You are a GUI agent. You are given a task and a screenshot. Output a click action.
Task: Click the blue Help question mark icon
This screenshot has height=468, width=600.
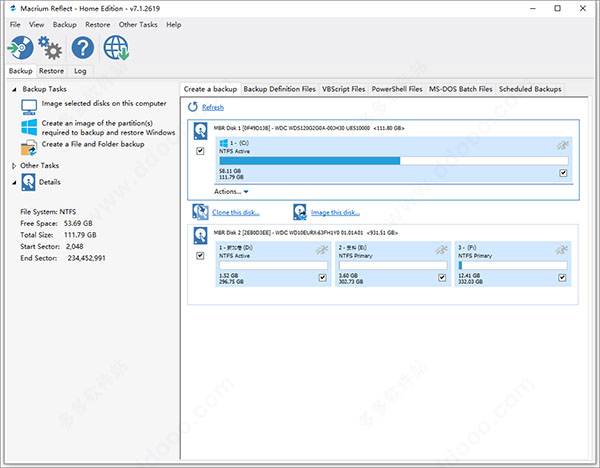[x=83, y=47]
